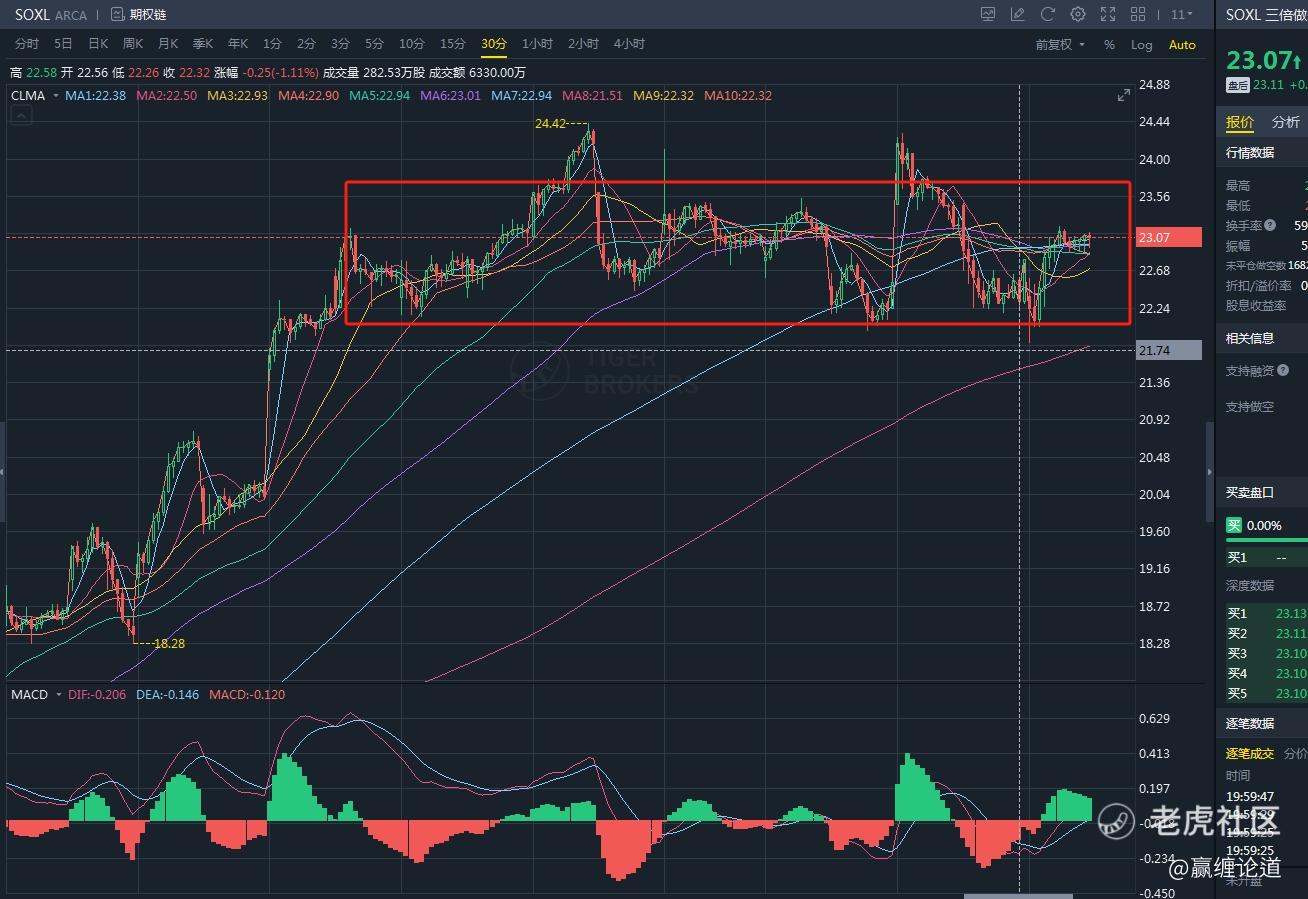Select the drawing pencil tool icon
Image resolution: width=1308 pixels, height=899 pixels.
pos(1018,15)
